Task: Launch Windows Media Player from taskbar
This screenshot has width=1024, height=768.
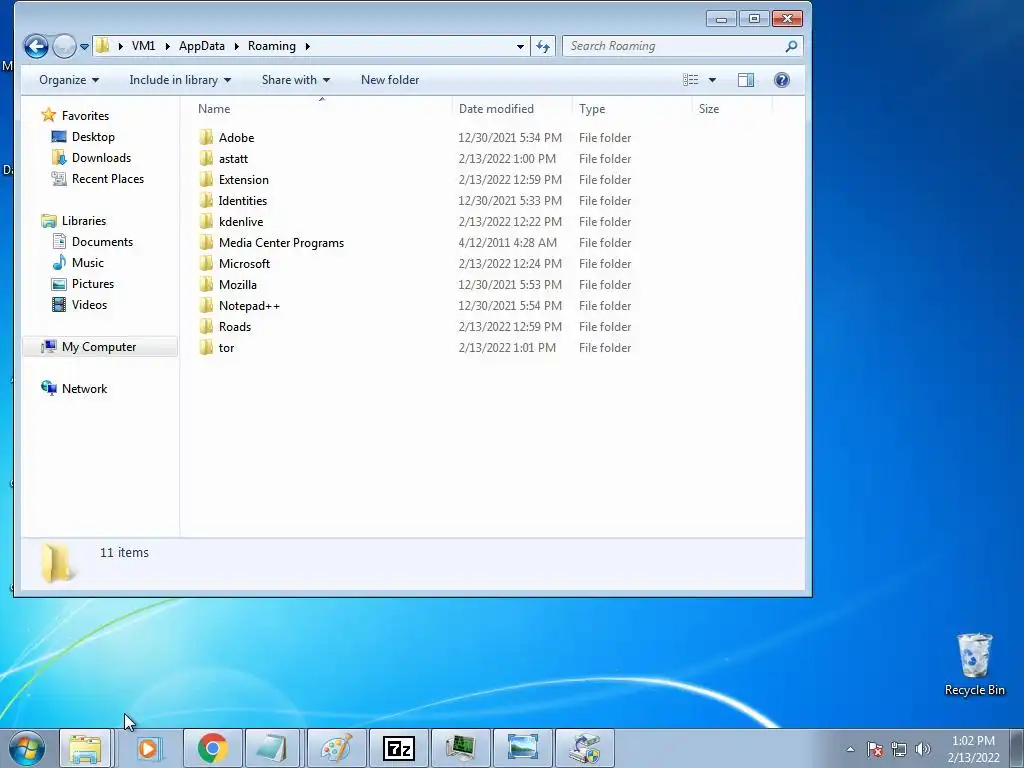Action: pyautogui.click(x=148, y=748)
